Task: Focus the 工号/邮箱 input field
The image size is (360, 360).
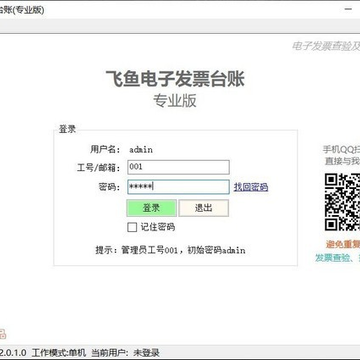Action: click(x=178, y=167)
